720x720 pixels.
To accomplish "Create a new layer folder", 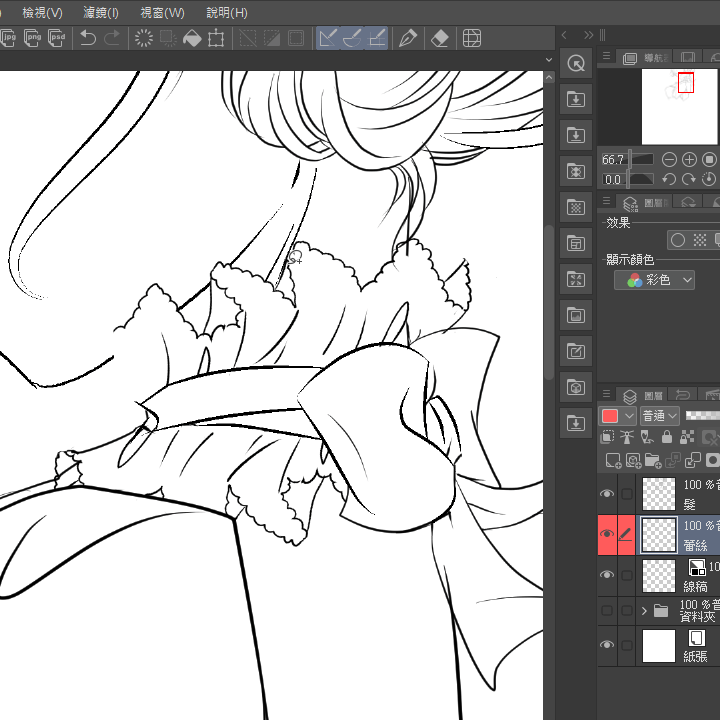I will pos(653,460).
